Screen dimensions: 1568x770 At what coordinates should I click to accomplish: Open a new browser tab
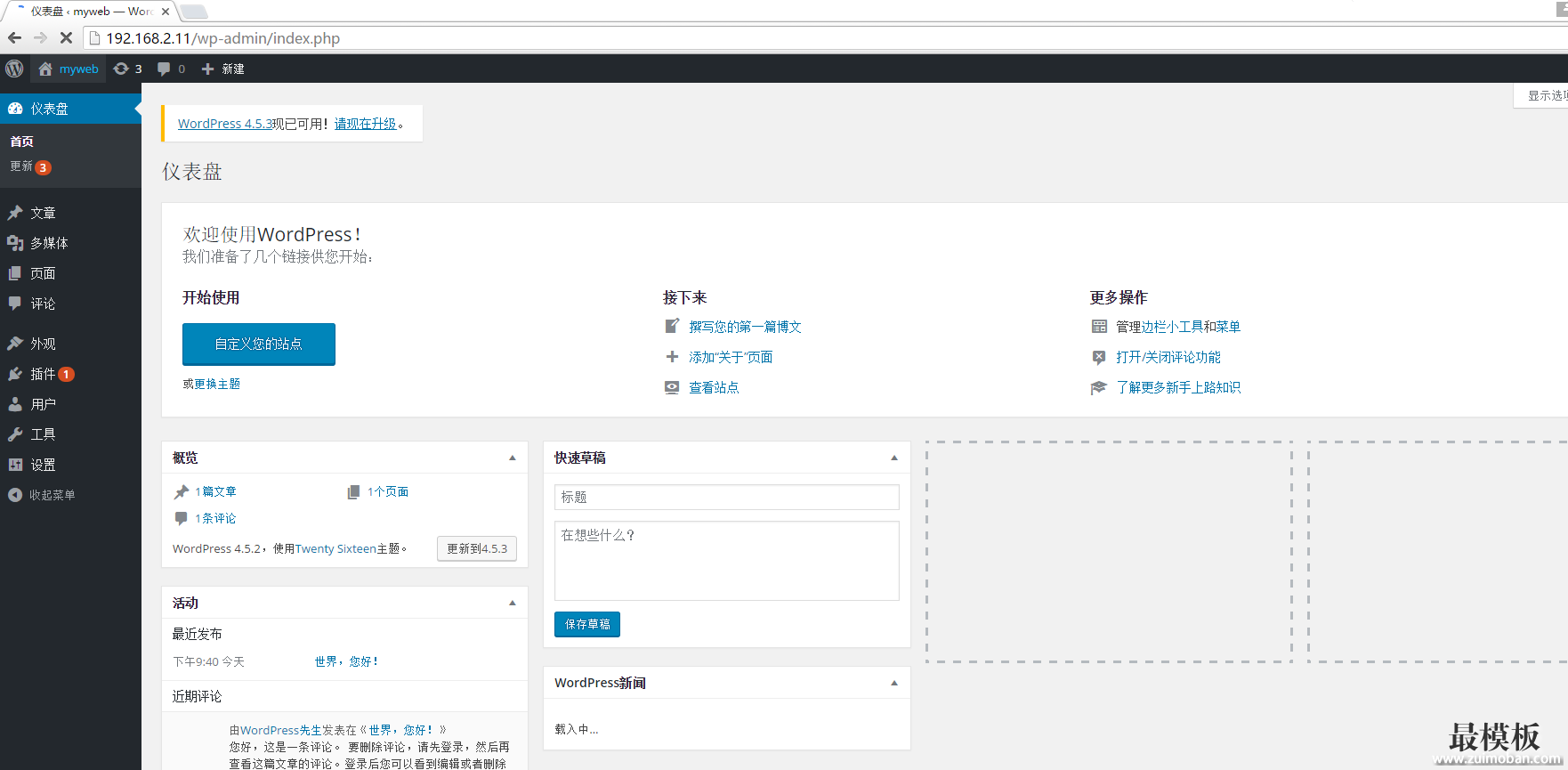click(x=194, y=12)
